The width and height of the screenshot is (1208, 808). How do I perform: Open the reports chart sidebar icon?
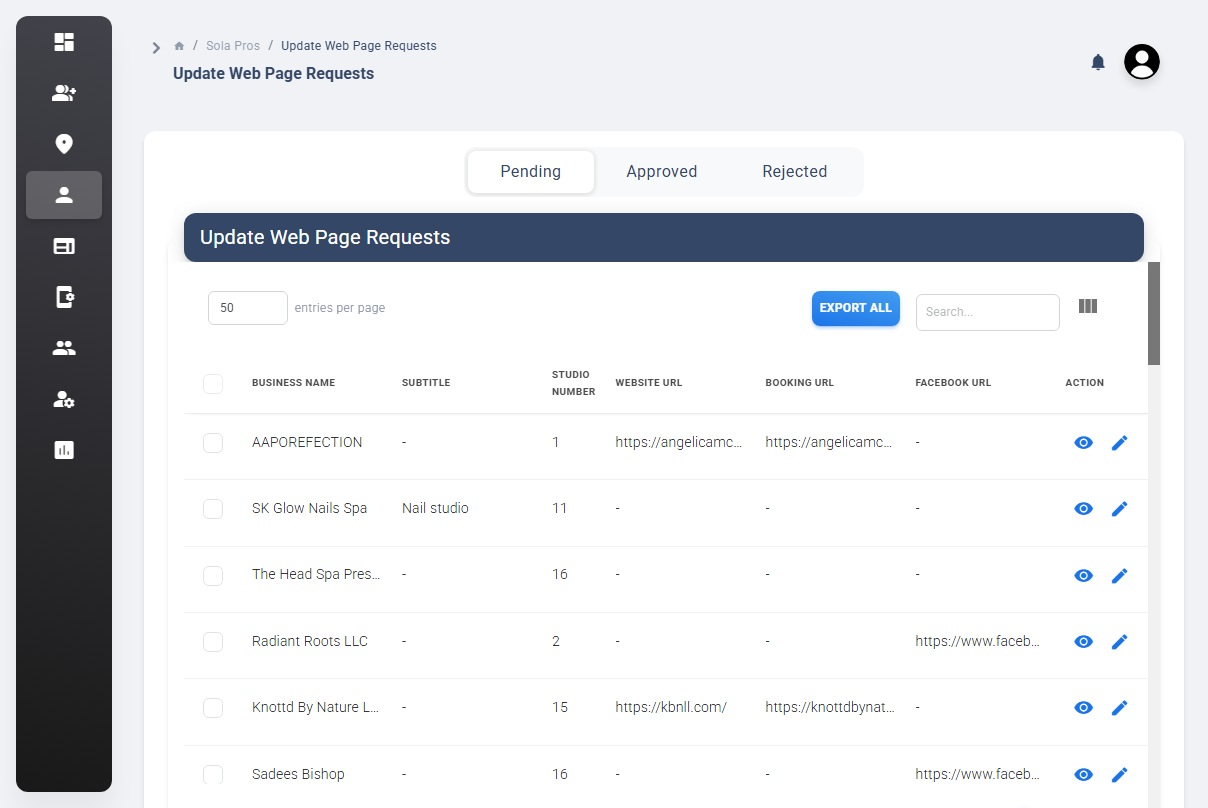pos(64,450)
